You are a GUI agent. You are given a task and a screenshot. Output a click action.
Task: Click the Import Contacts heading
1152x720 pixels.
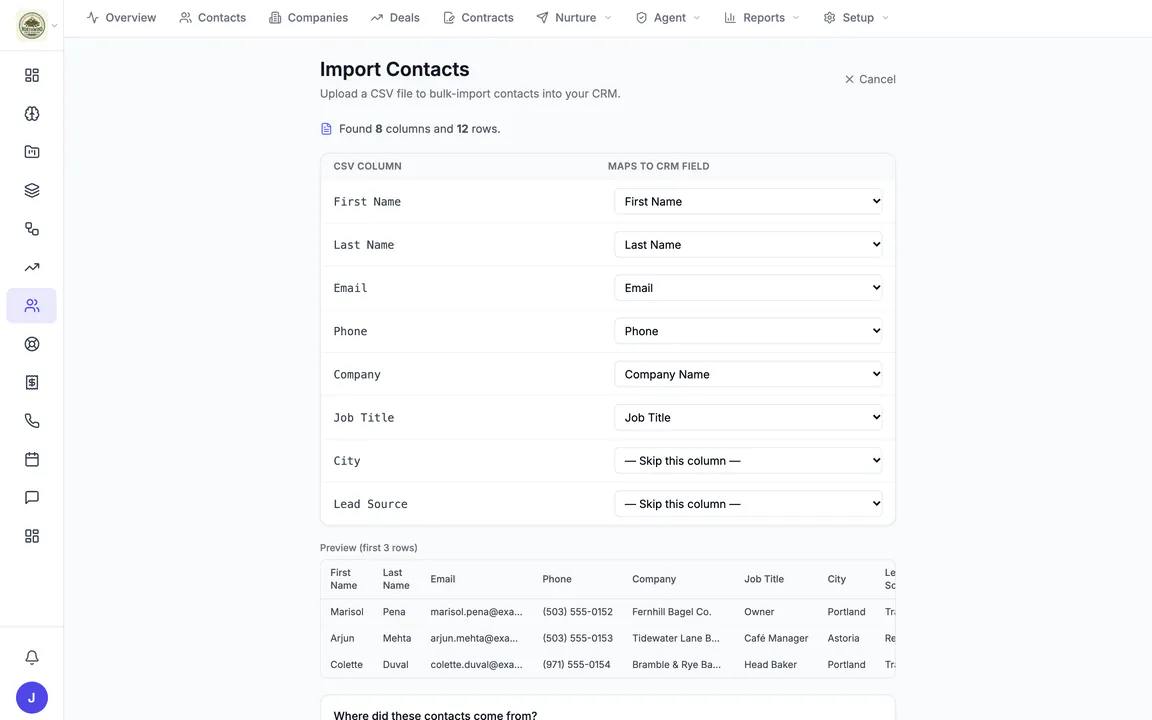coord(395,69)
